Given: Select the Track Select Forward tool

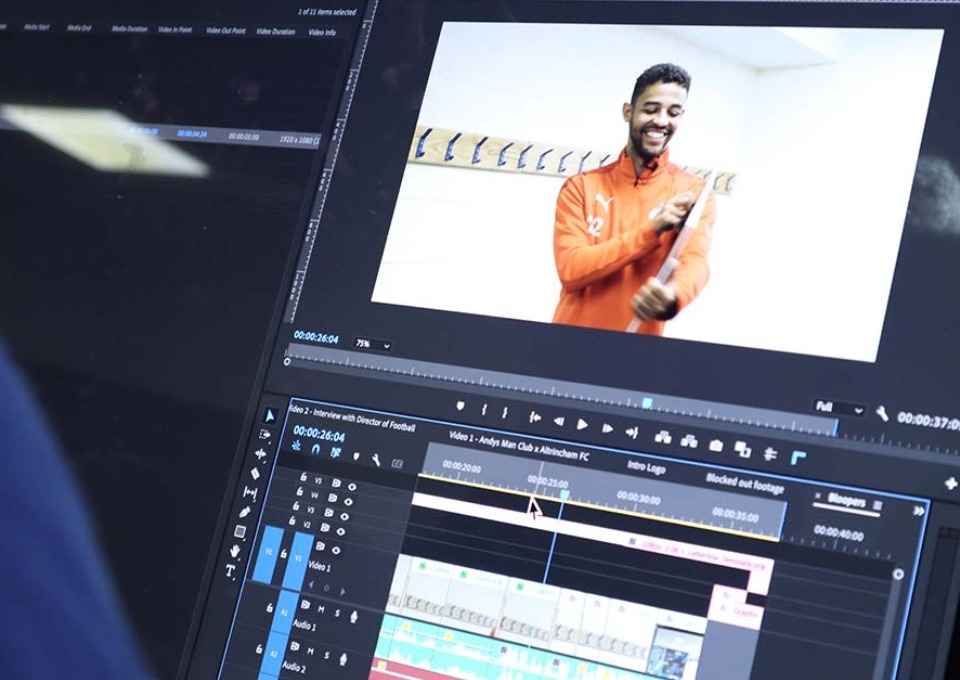Looking at the screenshot, I should 264,435.
